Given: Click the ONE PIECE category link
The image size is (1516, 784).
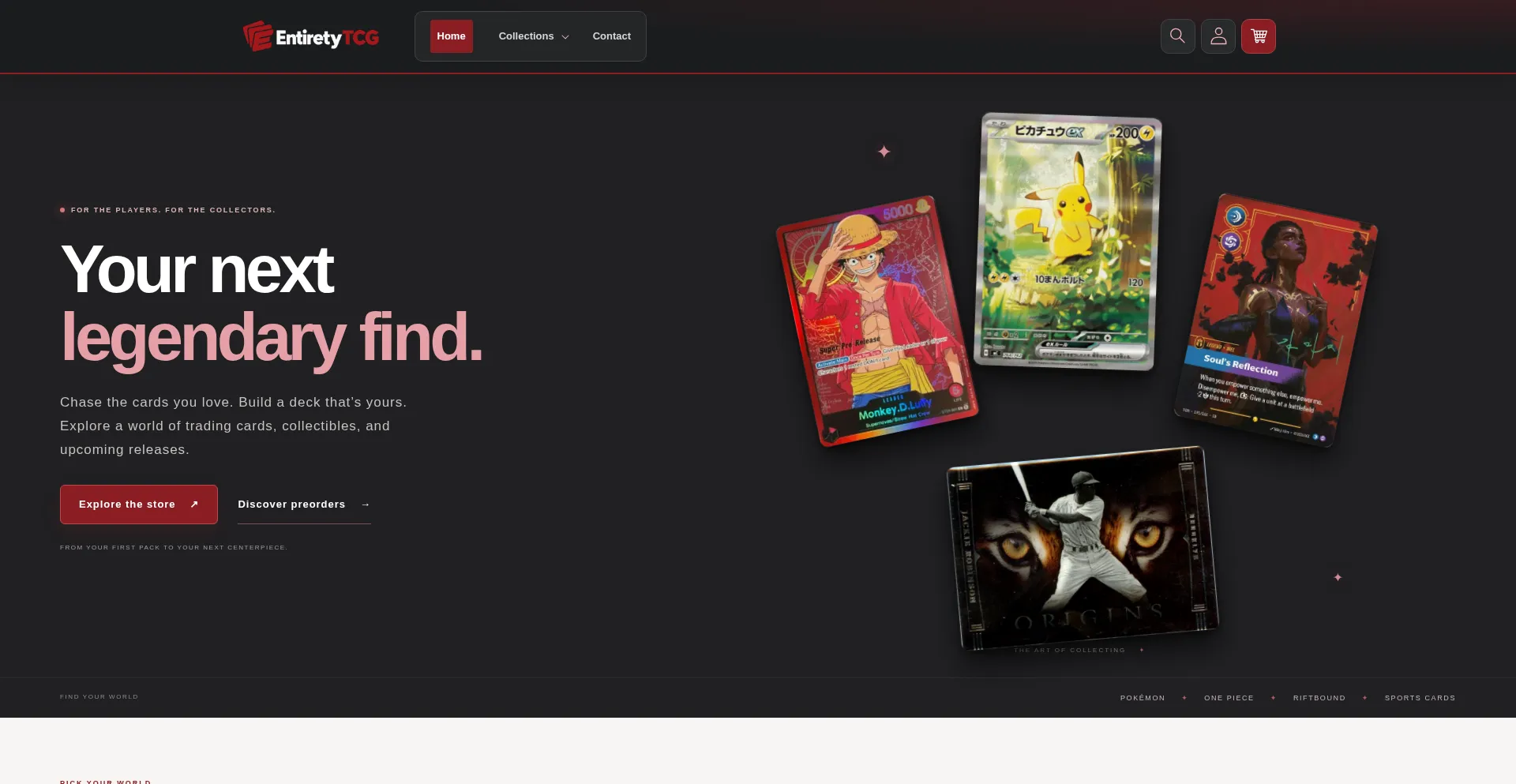Looking at the screenshot, I should tap(1229, 698).
